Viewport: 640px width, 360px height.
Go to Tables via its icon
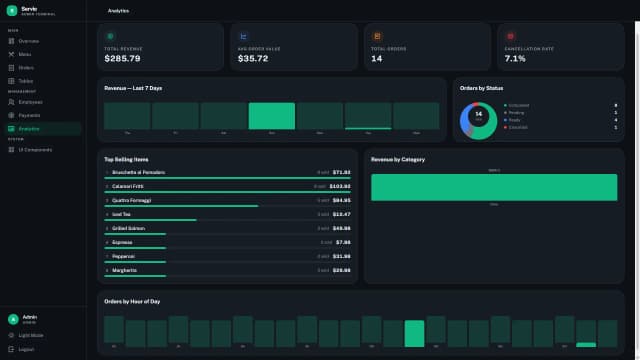pos(11,81)
